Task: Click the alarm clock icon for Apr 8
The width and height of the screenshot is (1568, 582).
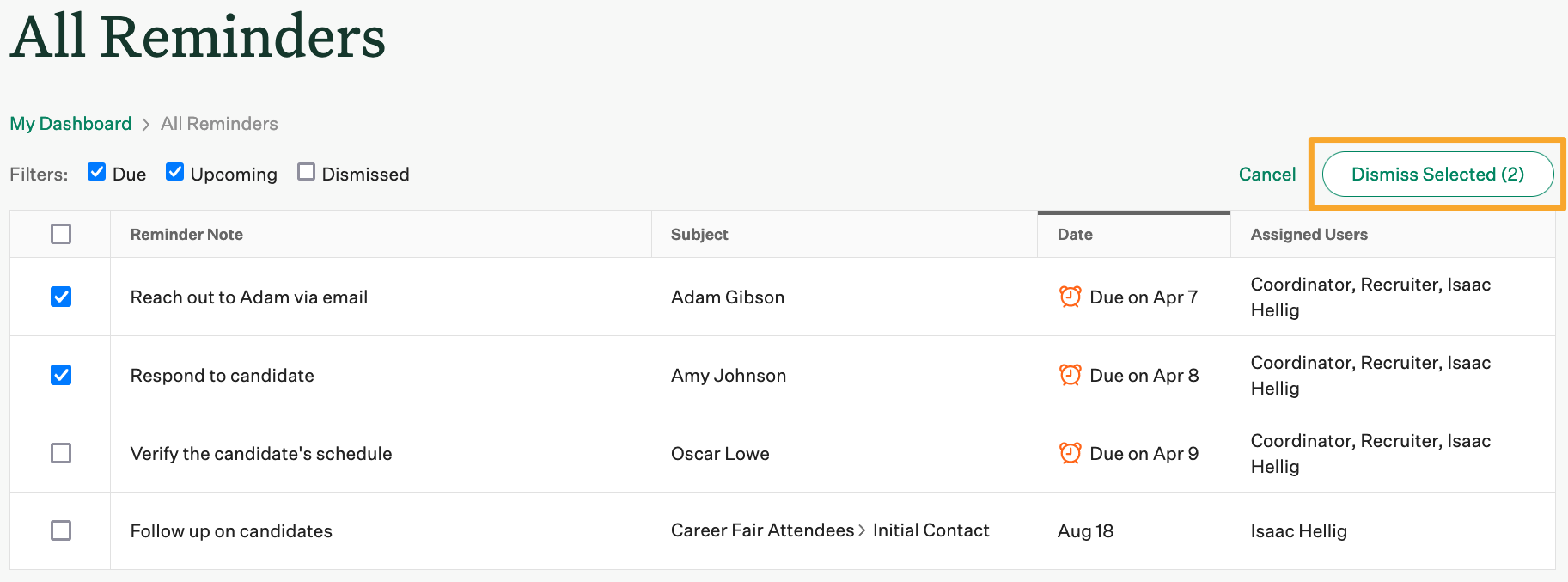Action: 1070,375
